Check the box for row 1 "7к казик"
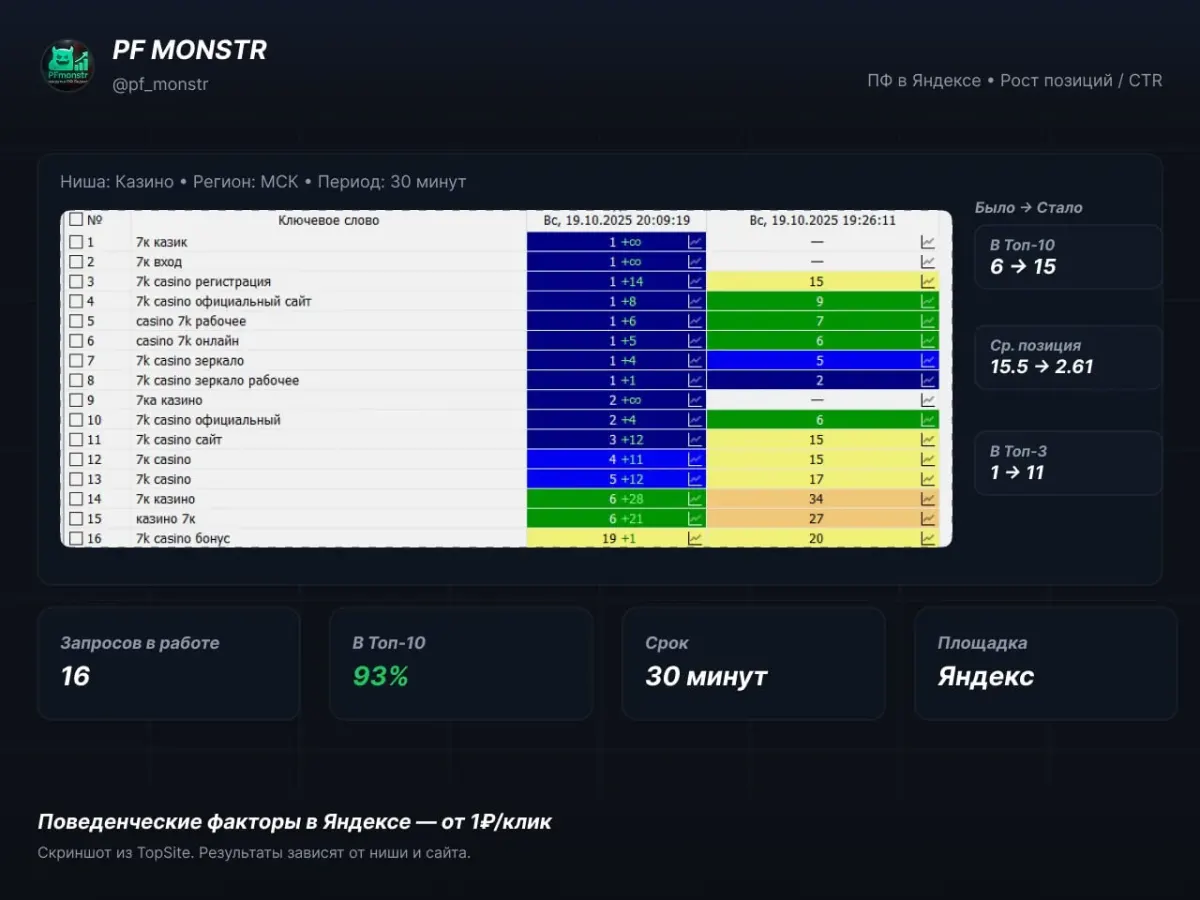The image size is (1200, 900). (x=76, y=242)
